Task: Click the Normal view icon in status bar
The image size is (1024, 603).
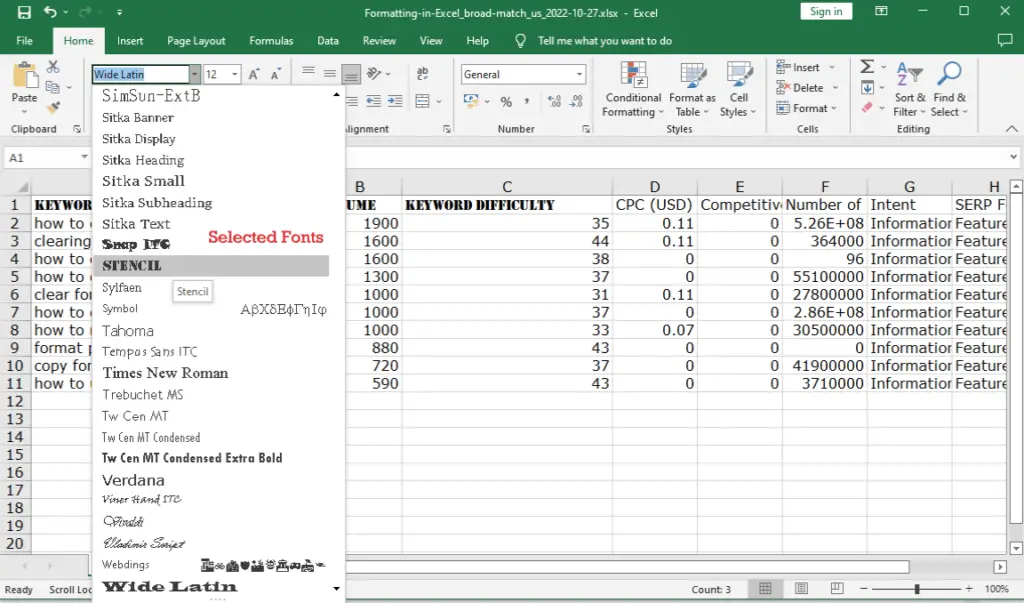Action: [765, 589]
